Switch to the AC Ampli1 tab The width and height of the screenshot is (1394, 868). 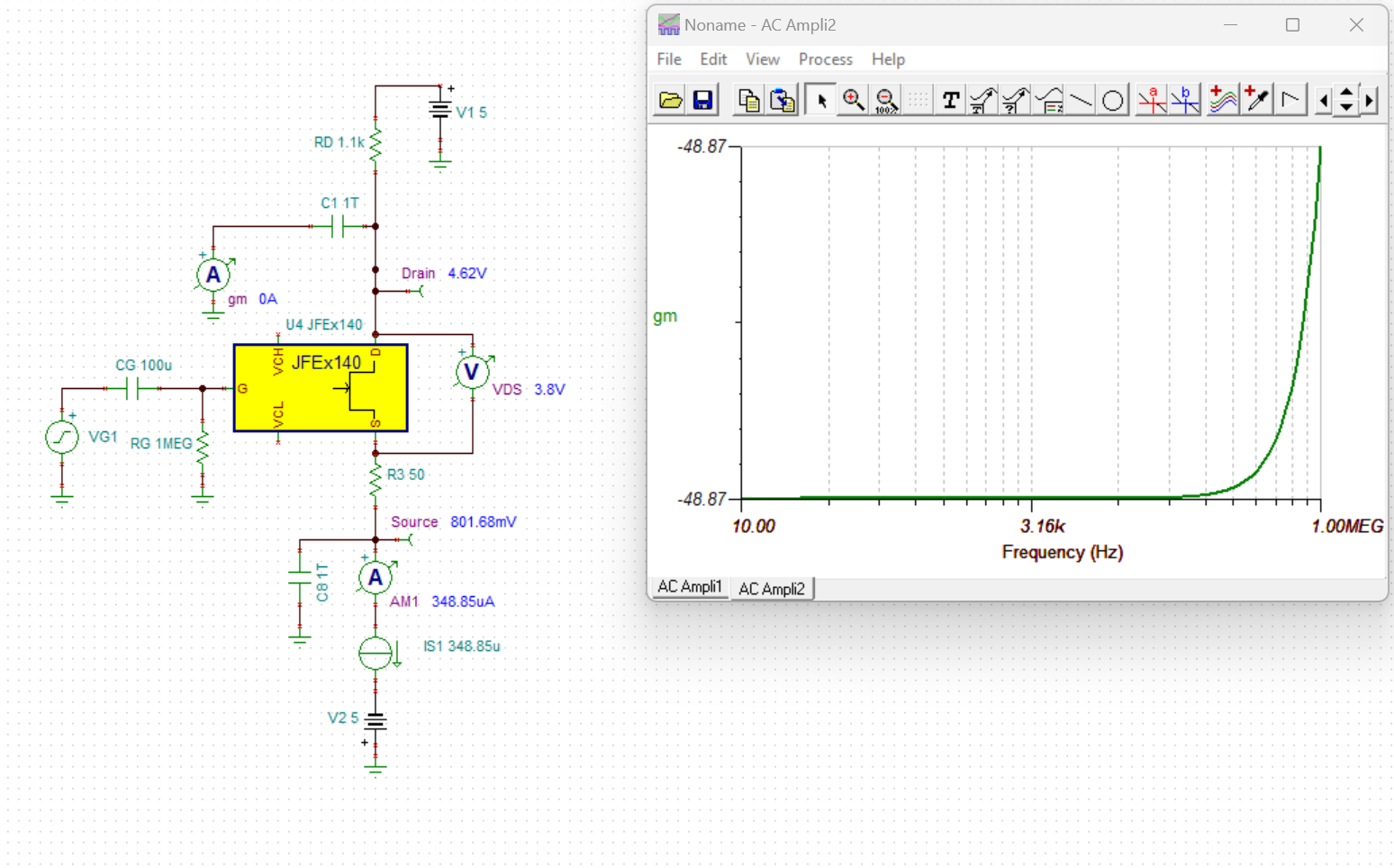tap(690, 587)
